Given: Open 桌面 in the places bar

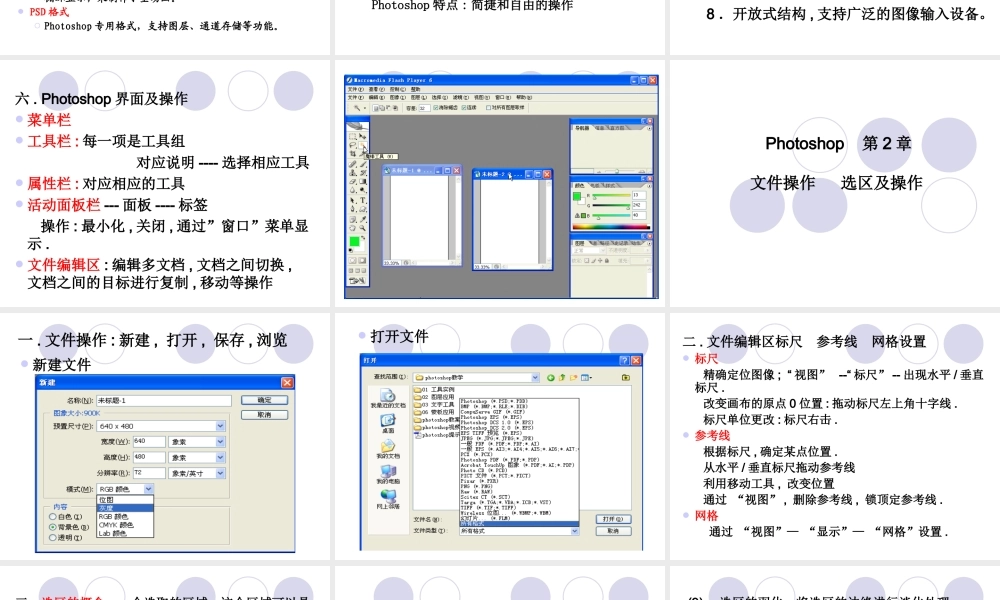Looking at the screenshot, I should (x=388, y=423).
